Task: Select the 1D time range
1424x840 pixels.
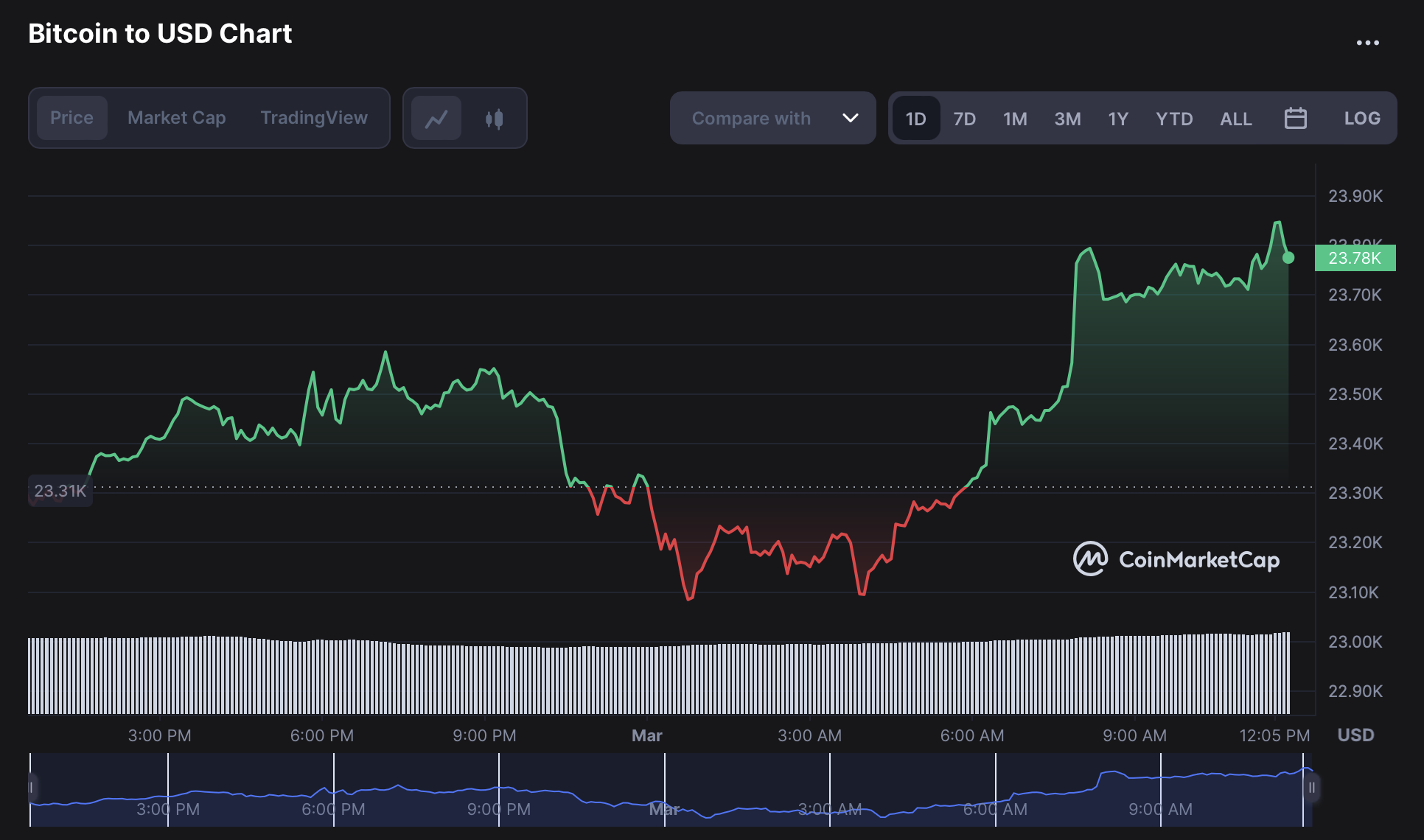Action: [x=915, y=119]
